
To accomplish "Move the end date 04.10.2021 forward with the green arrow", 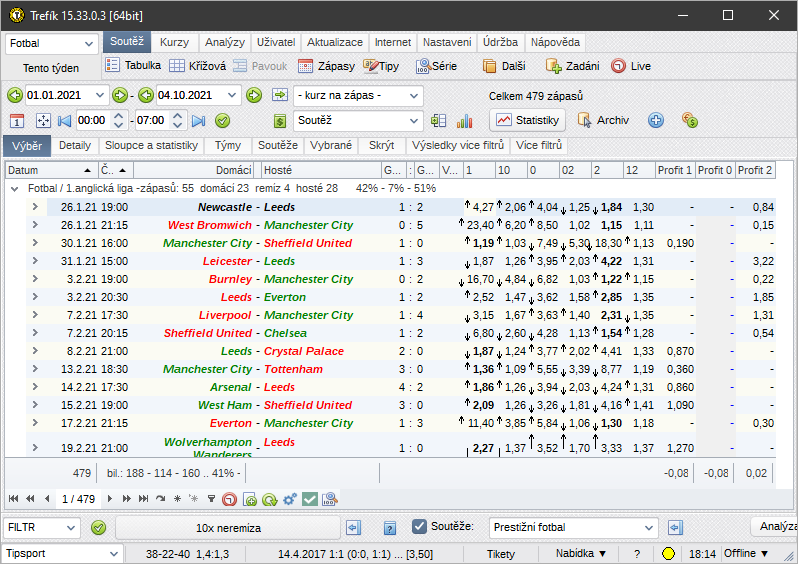I will (254, 95).
